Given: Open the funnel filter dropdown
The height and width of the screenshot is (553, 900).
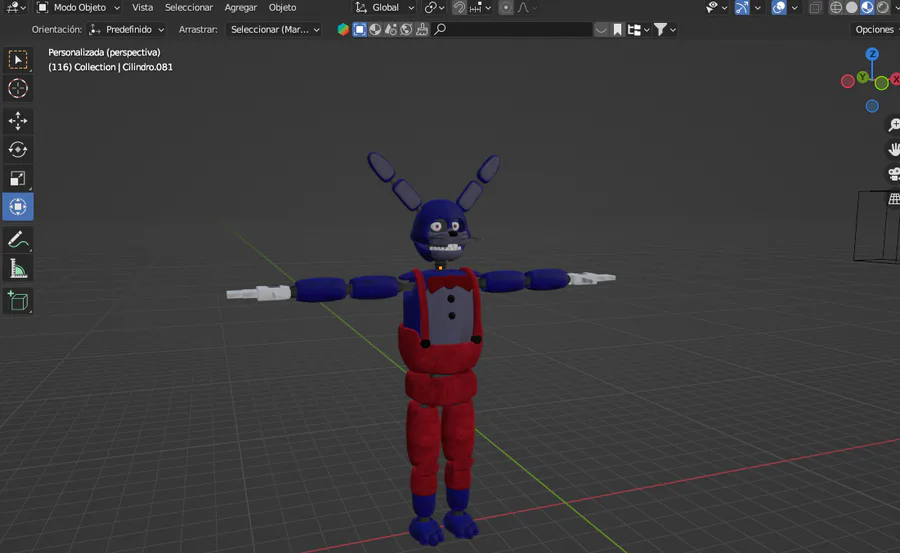Looking at the screenshot, I should [x=665, y=29].
